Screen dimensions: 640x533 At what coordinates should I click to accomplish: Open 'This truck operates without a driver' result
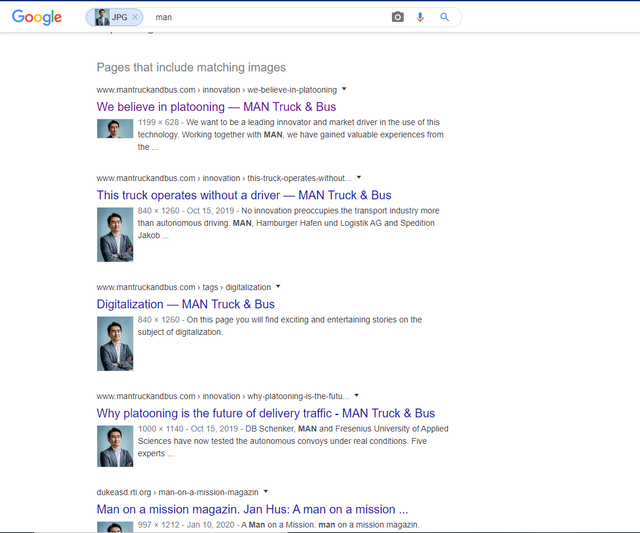(x=244, y=195)
